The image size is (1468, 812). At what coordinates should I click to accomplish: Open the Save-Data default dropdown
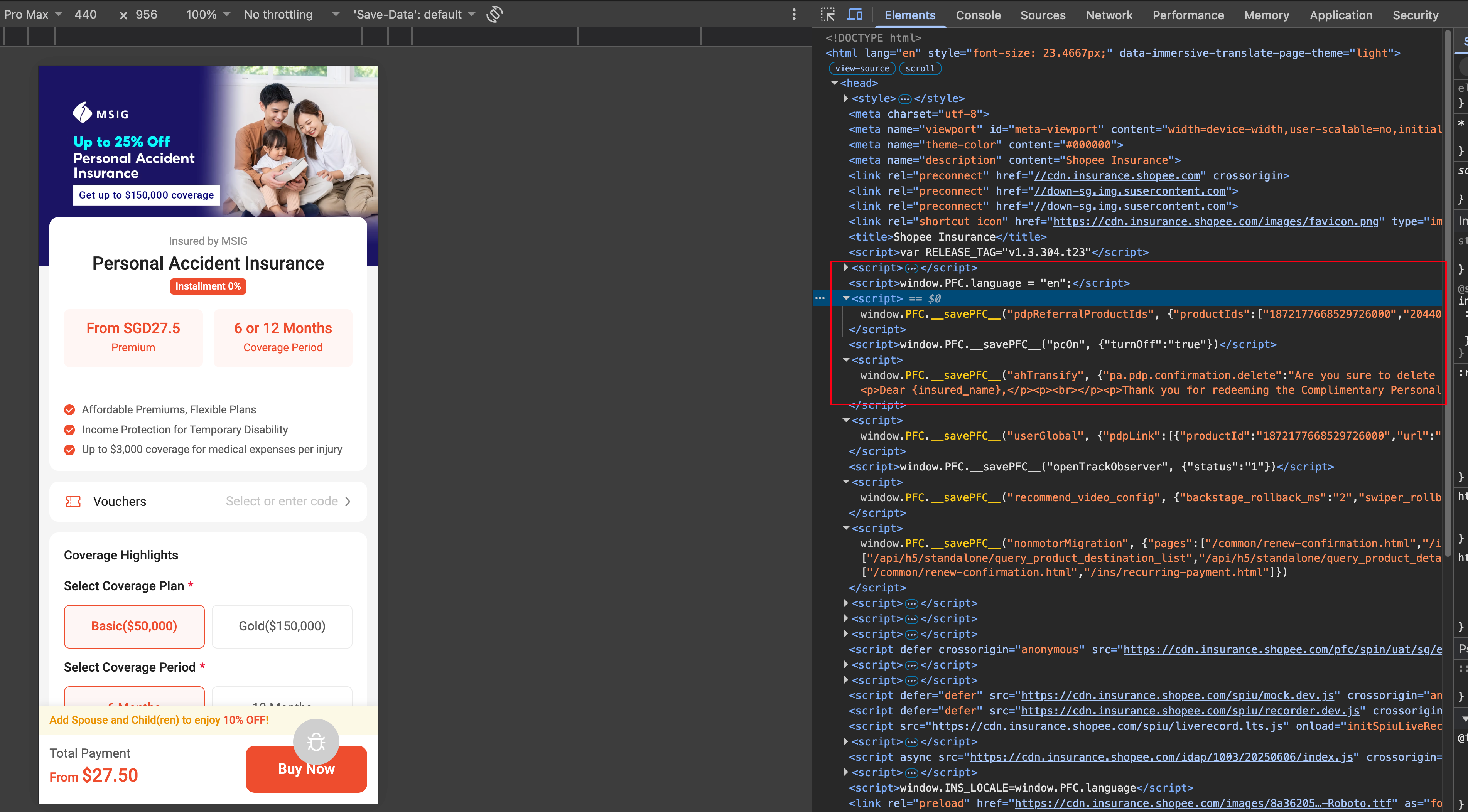414,14
